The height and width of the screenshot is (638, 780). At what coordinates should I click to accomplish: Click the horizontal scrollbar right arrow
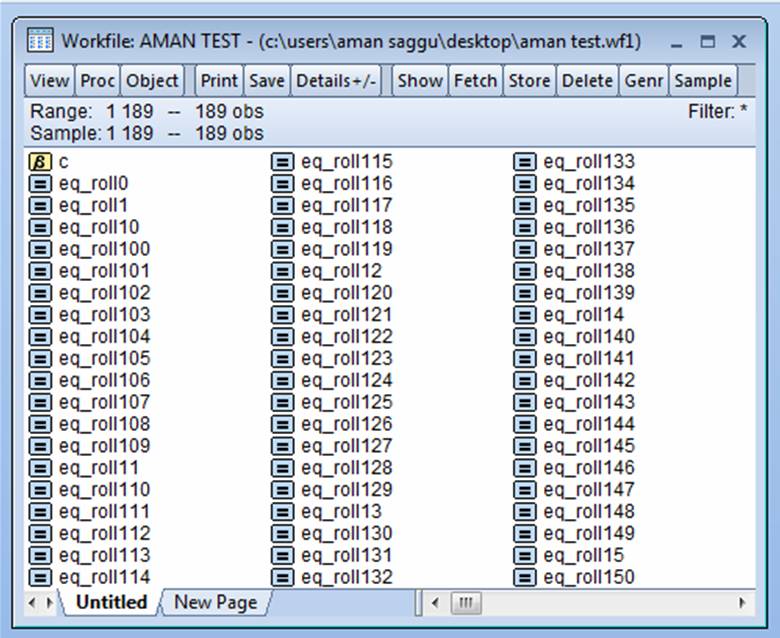(742, 603)
